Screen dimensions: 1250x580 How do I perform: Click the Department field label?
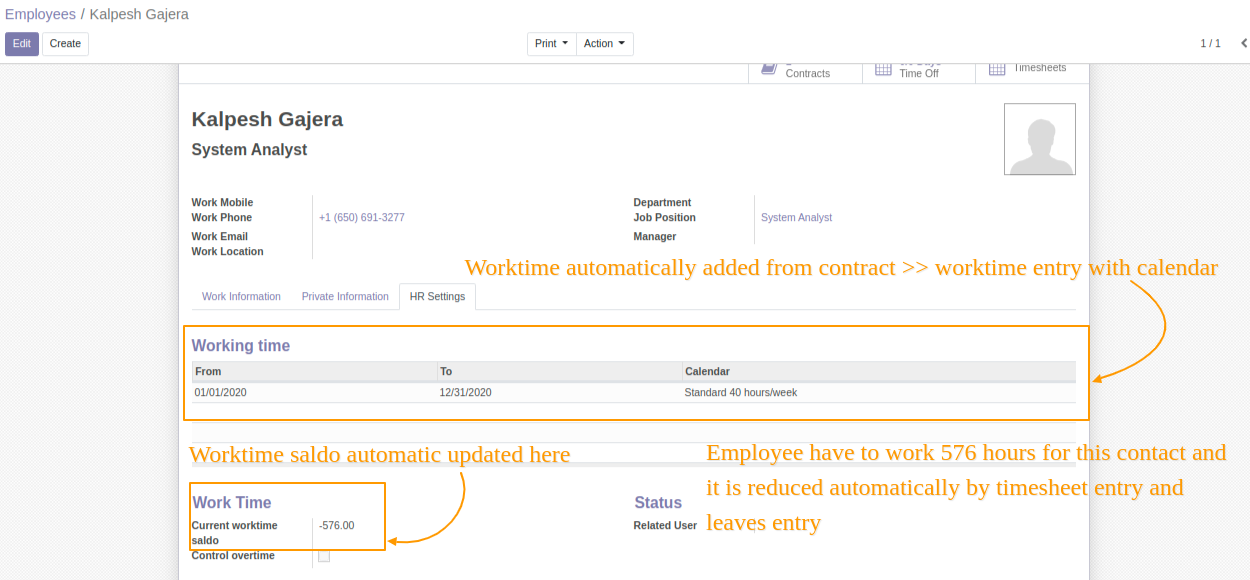(x=662, y=203)
